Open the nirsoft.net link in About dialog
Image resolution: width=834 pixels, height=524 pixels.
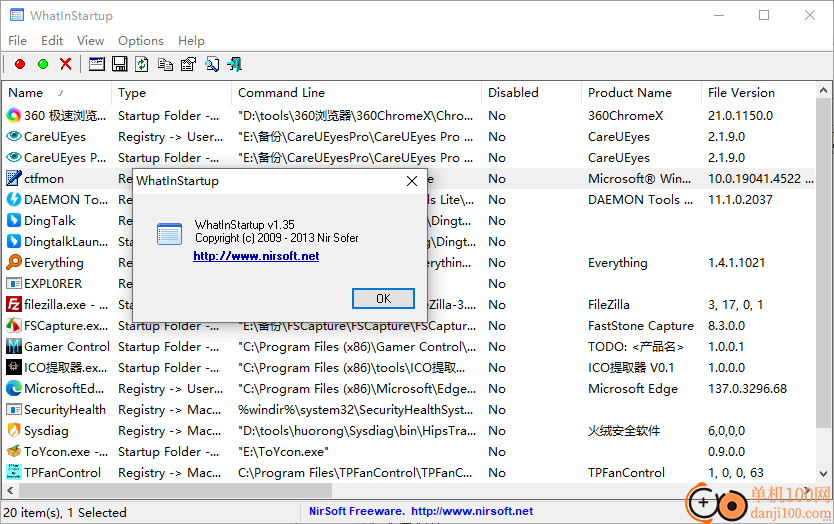(x=256, y=256)
